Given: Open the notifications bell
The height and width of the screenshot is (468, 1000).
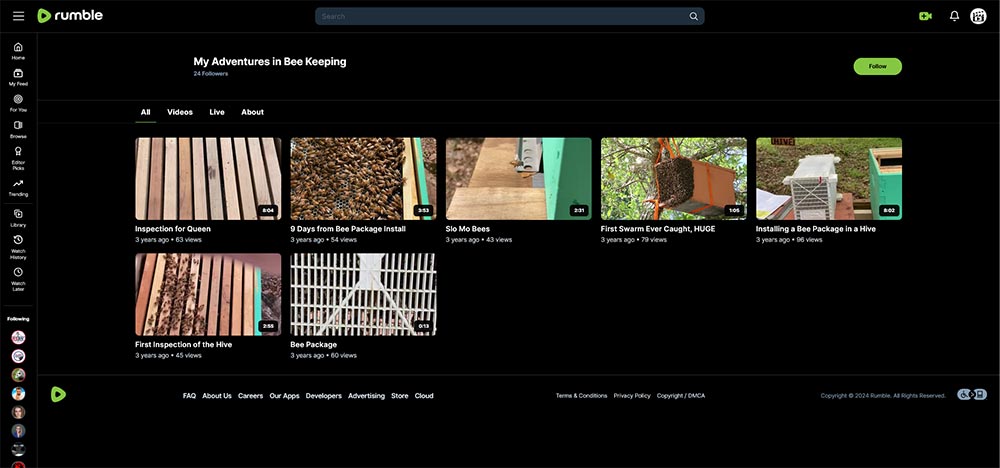Looking at the screenshot, I should [954, 16].
